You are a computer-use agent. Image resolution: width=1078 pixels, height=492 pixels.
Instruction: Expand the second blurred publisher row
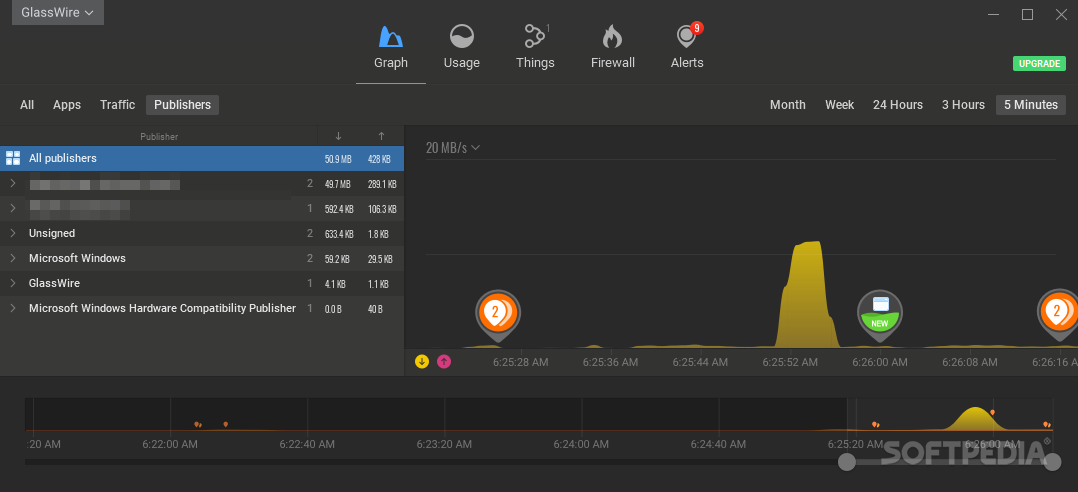[x=12, y=208]
